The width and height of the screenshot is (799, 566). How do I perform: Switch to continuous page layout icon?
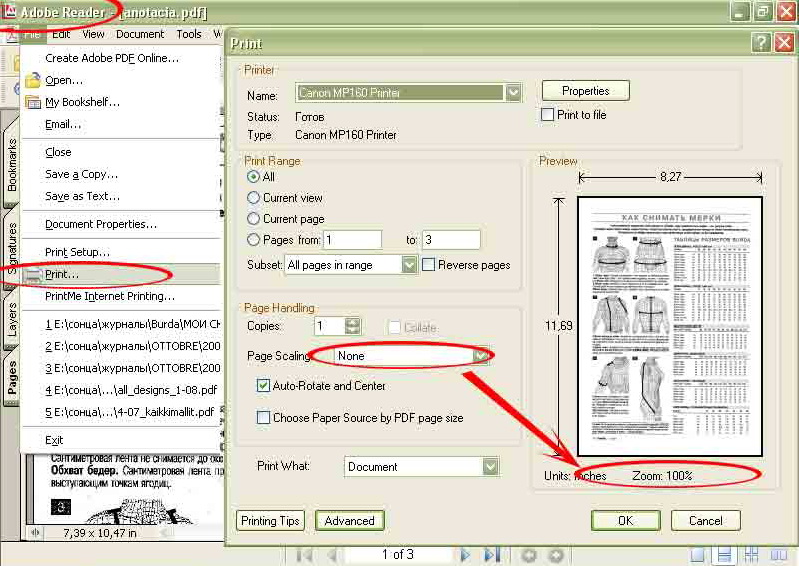click(724, 555)
